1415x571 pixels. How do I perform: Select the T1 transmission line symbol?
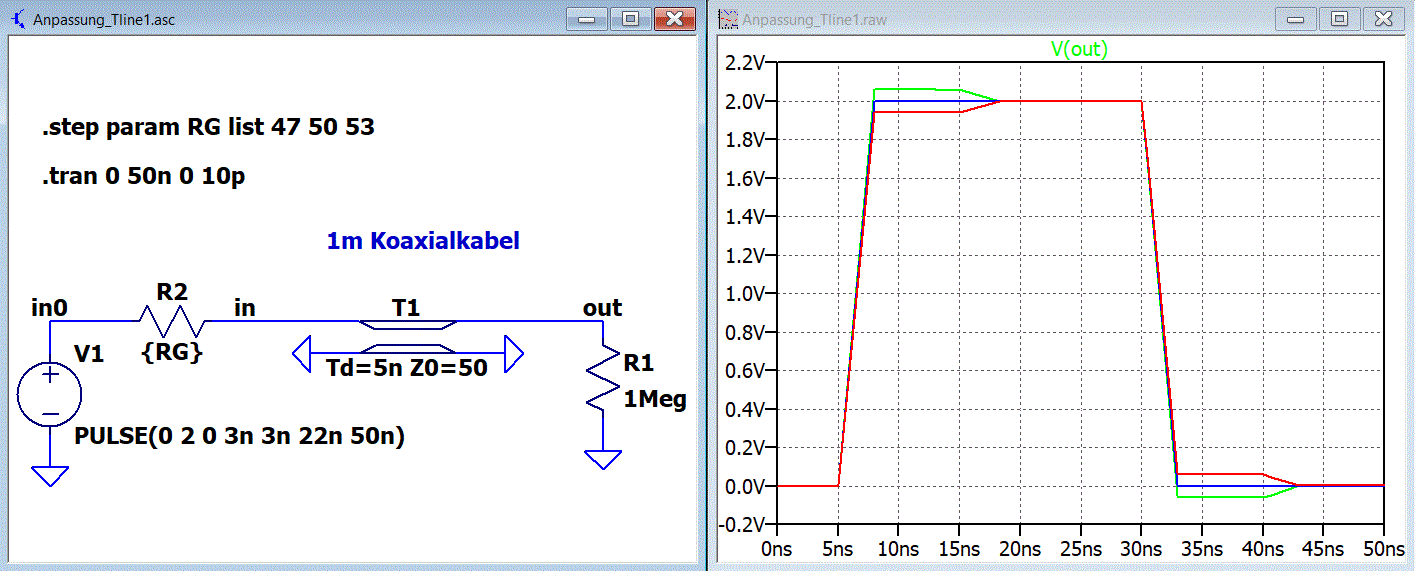[x=408, y=337]
